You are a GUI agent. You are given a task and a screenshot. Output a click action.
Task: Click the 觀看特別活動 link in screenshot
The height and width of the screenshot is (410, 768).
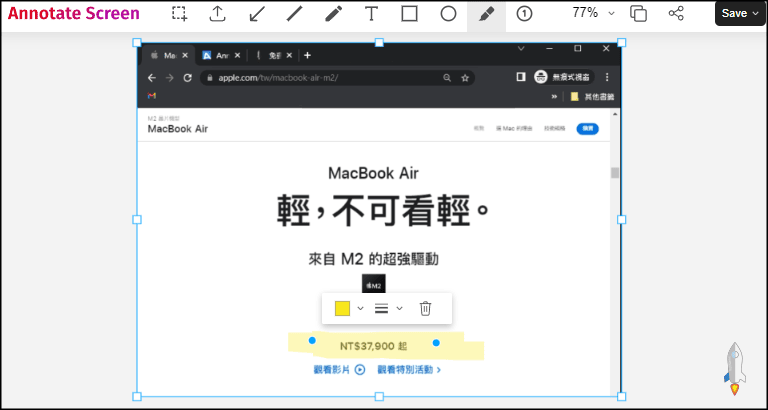click(x=409, y=370)
